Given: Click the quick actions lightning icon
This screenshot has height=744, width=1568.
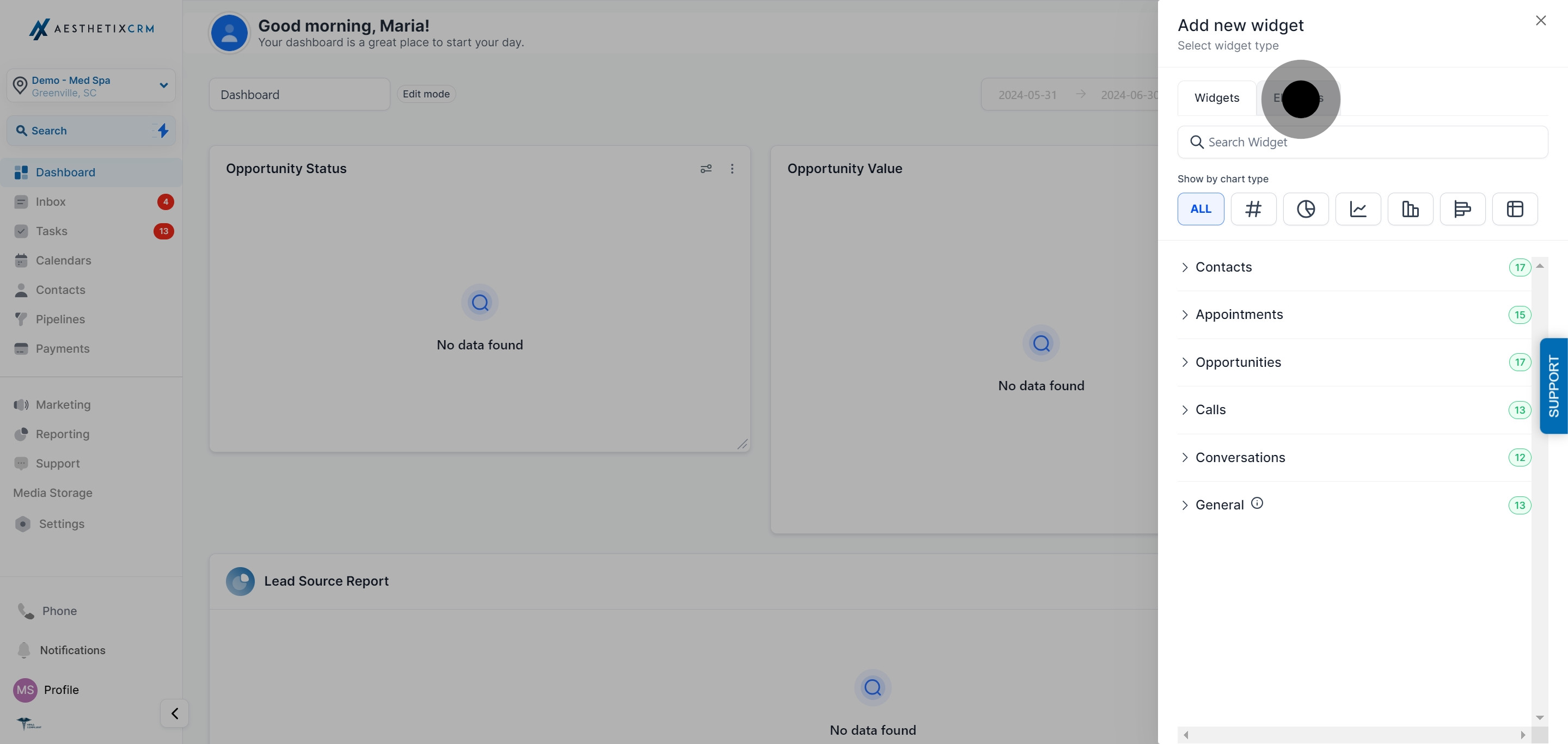Looking at the screenshot, I should coord(163,131).
